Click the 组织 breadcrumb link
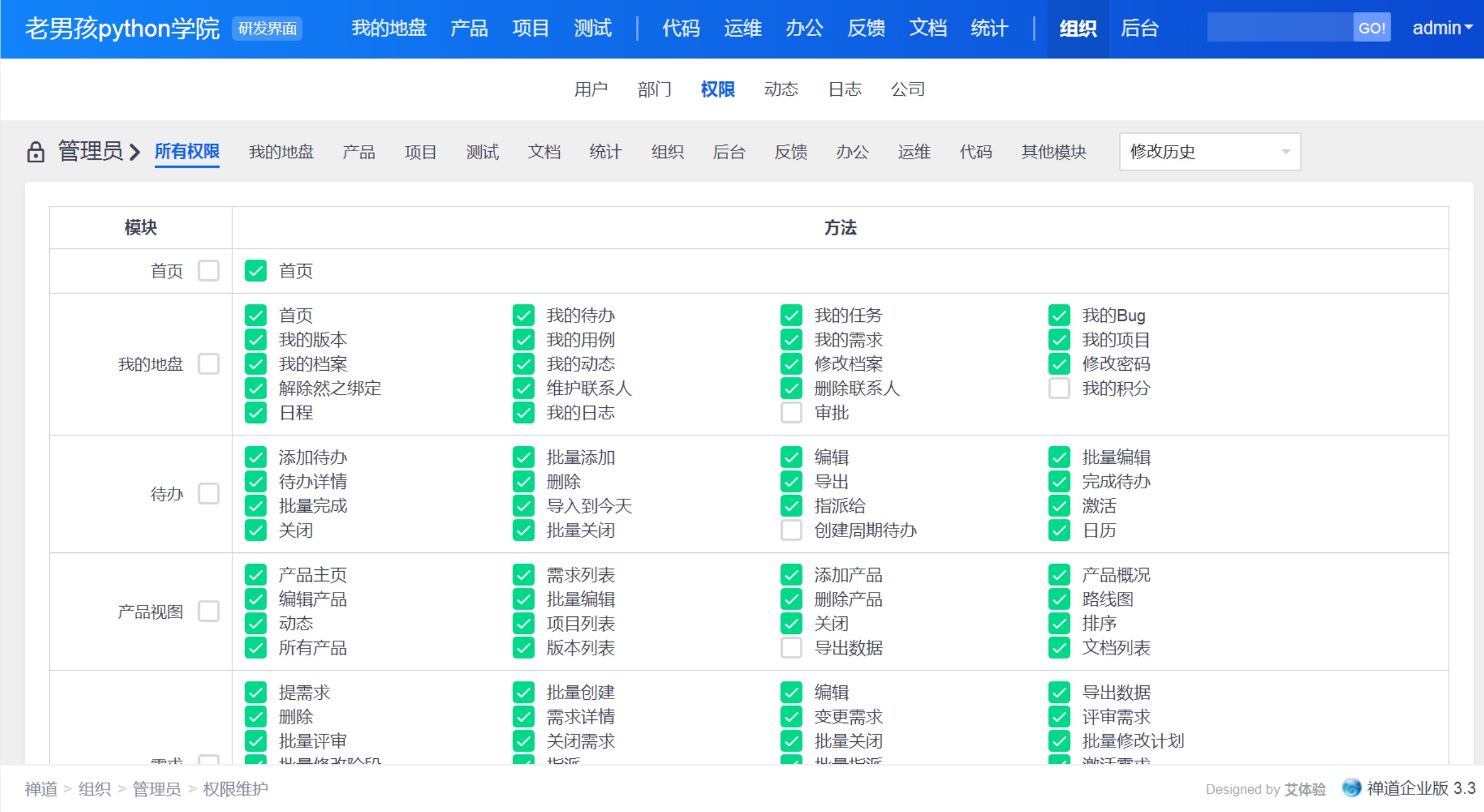The width and height of the screenshot is (1484, 812). click(x=95, y=789)
